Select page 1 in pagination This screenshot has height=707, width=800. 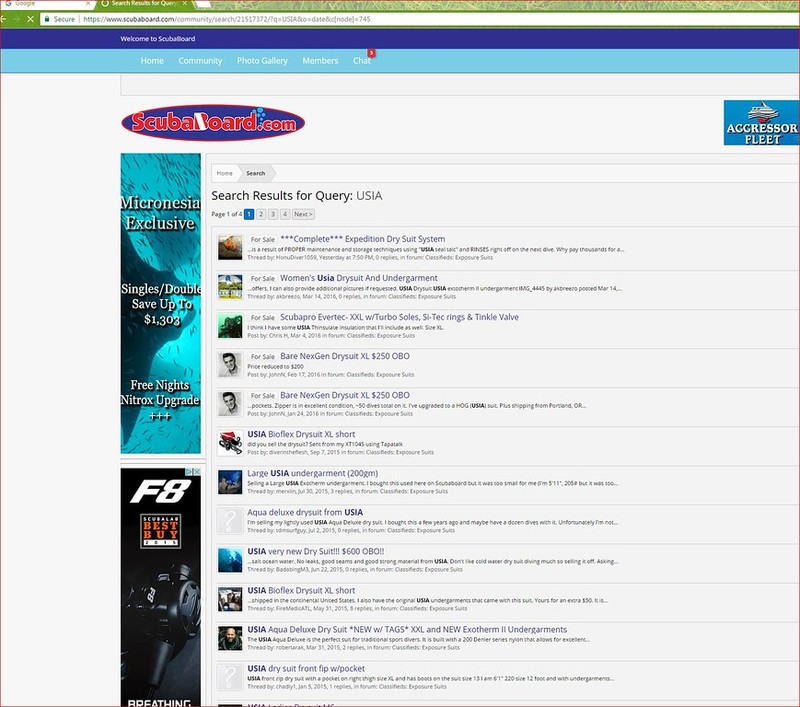coord(249,214)
